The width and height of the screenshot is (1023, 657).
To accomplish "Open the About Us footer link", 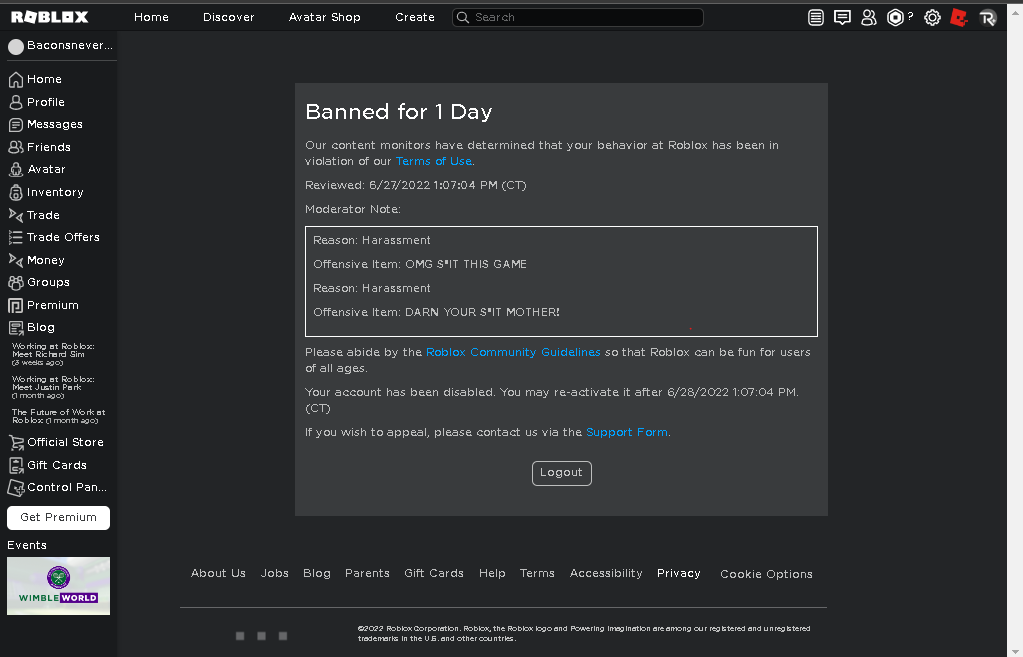I will click(218, 573).
